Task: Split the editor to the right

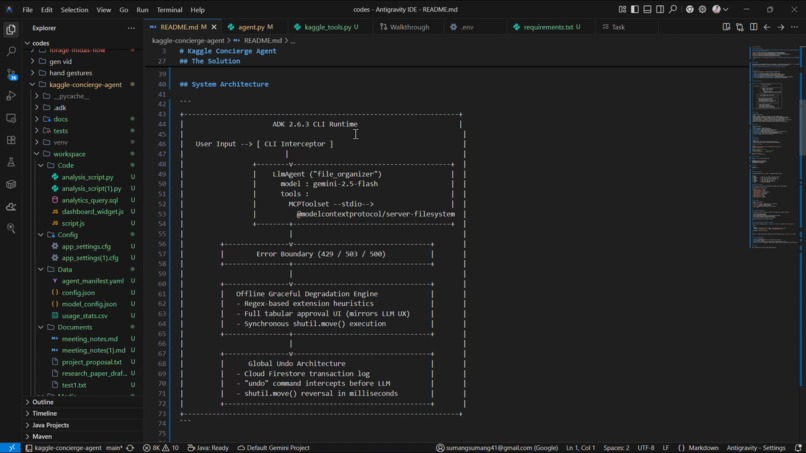Action: pyautogui.click(x=753, y=27)
